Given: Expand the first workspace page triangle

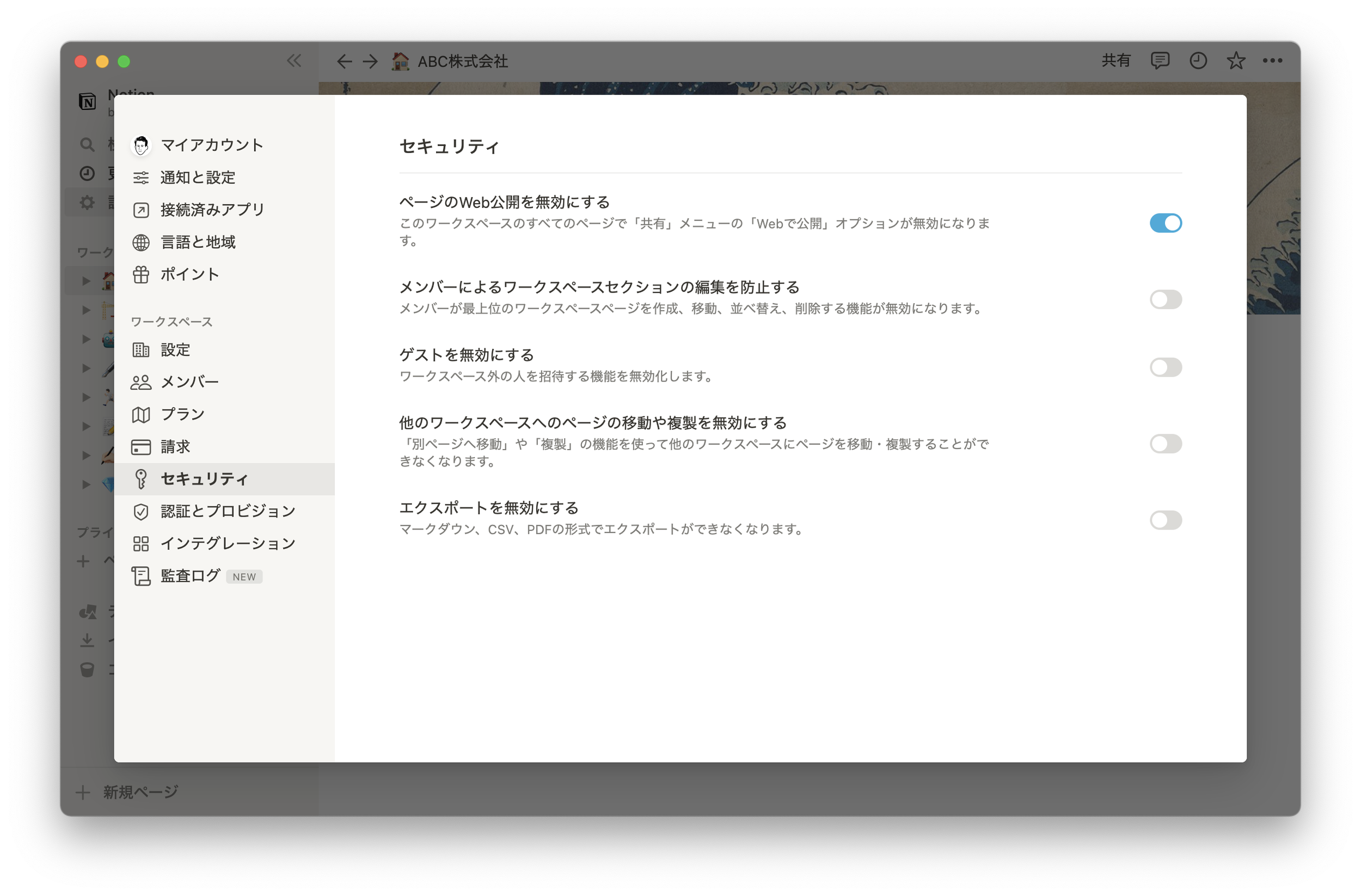Looking at the screenshot, I should (87, 281).
